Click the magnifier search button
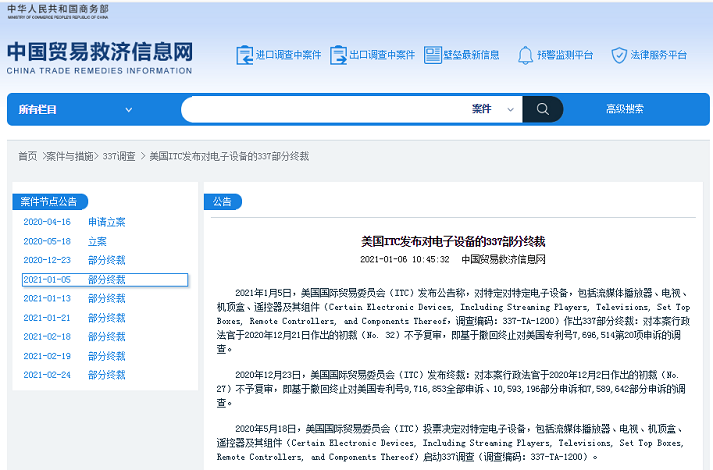Image resolution: width=713 pixels, height=470 pixels. tap(542, 109)
